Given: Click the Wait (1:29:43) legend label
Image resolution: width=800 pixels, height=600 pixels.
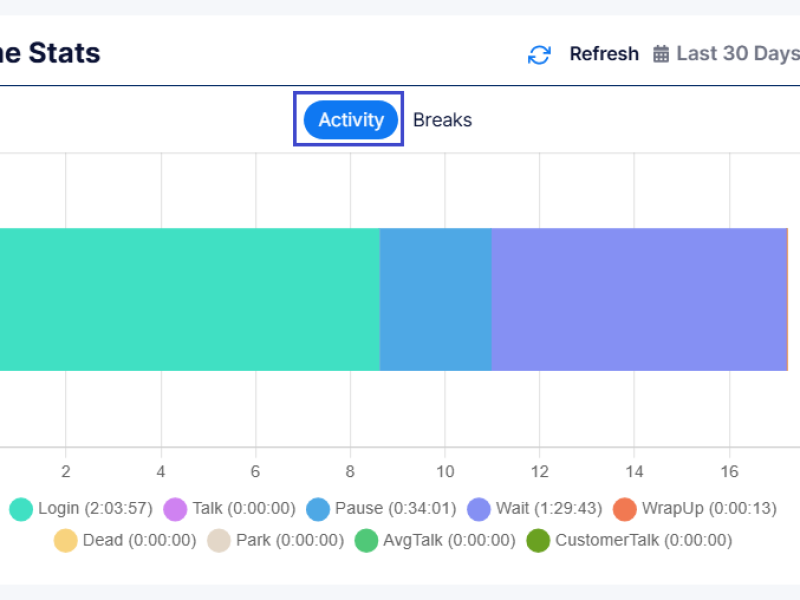Looking at the screenshot, I should click(549, 509).
